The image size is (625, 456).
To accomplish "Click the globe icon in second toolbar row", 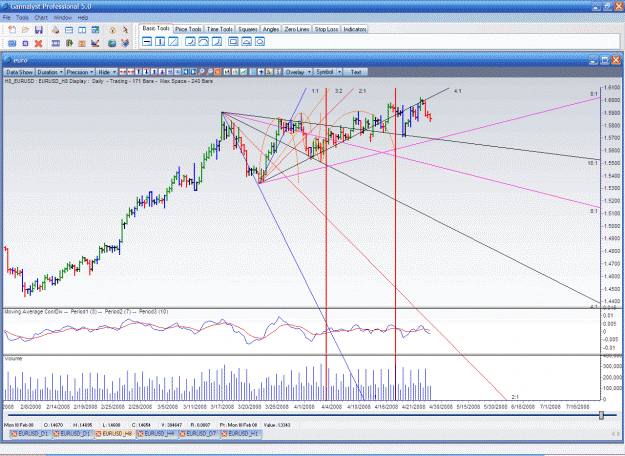I will pyautogui.click(x=112, y=43).
